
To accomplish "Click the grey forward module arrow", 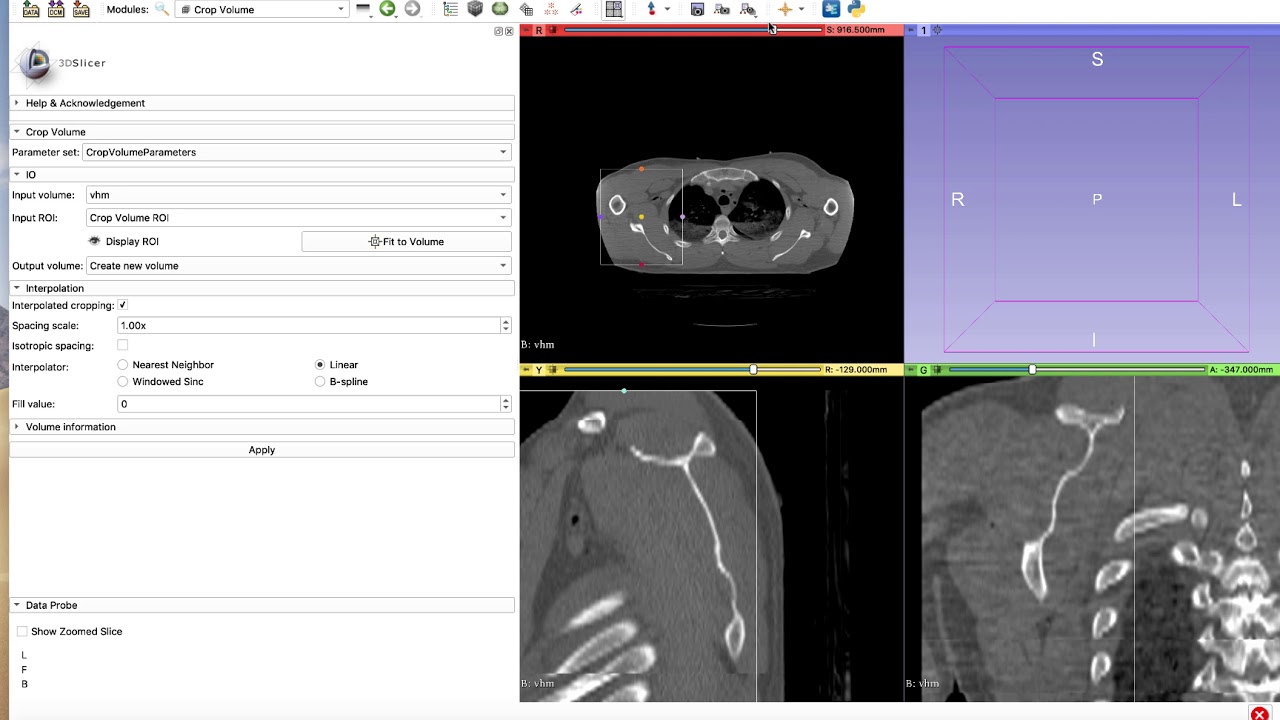I will [412, 9].
